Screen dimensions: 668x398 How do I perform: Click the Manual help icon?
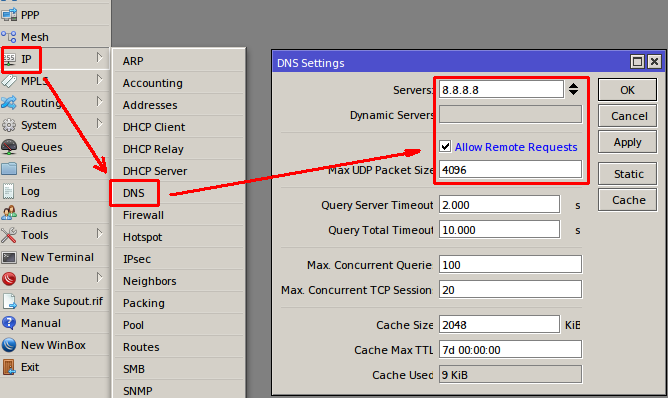9,323
